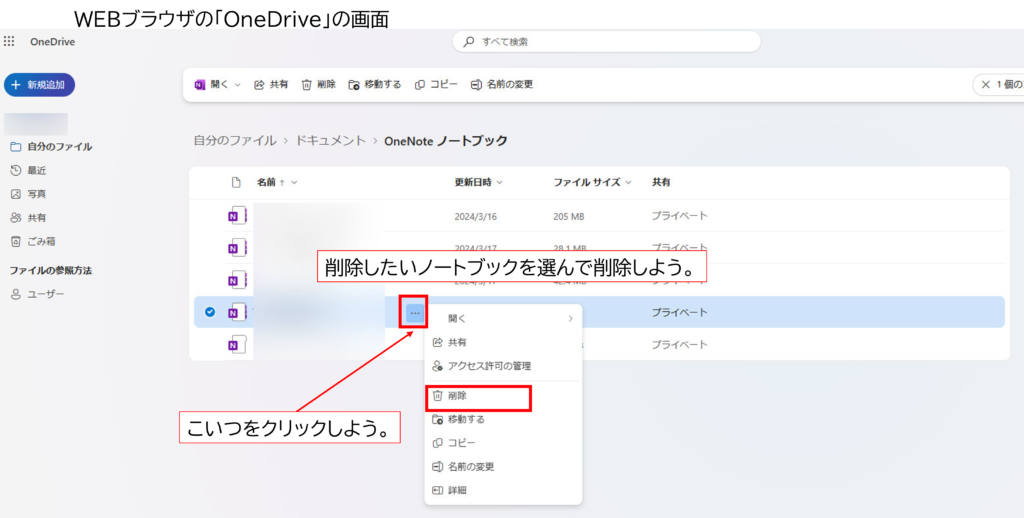Screen dimensions: 1024x518
Task: Click 名前の変更 in the top toolbar
Action: [502, 84]
